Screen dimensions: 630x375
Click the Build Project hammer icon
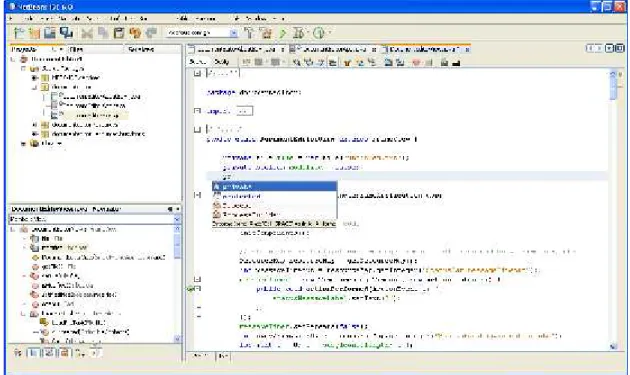pos(250,33)
